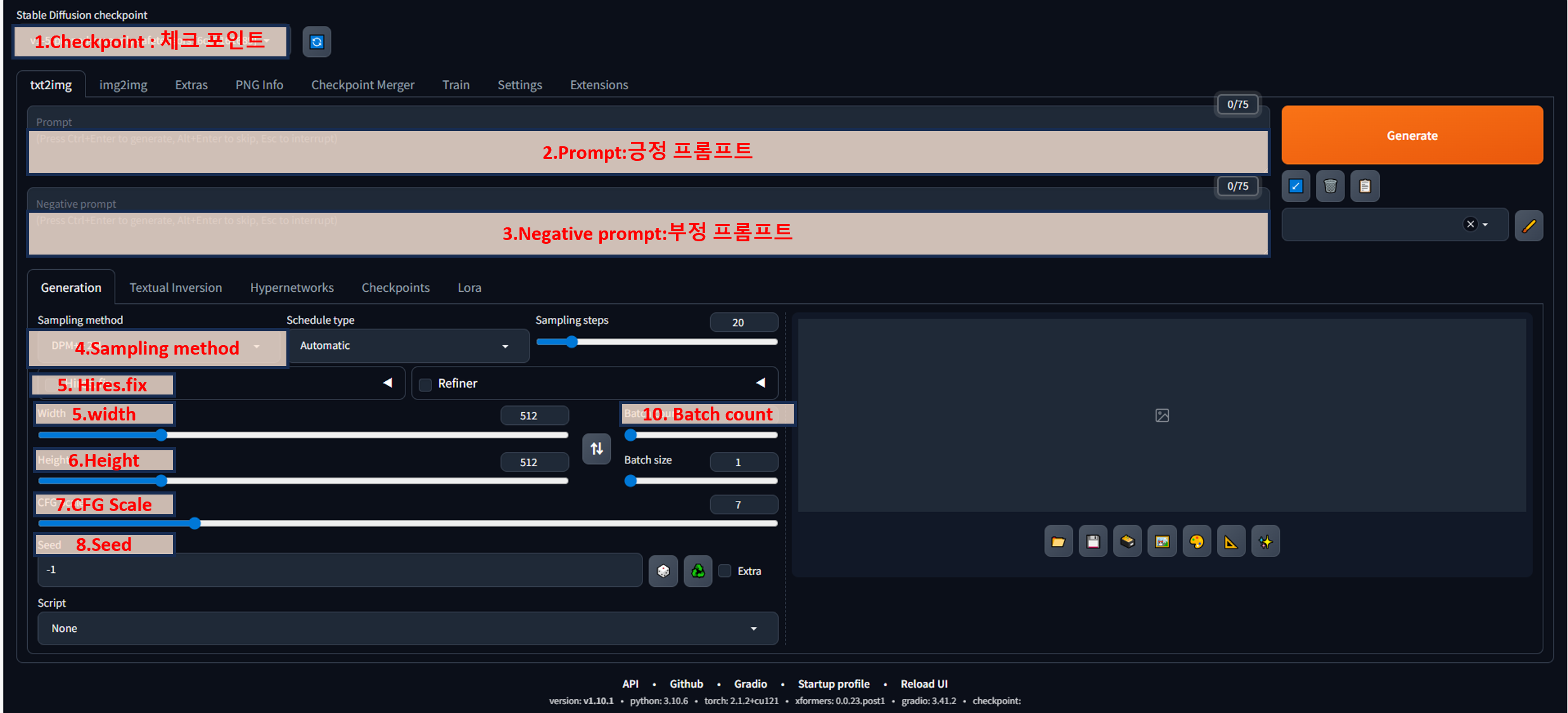This screenshot has width=1568, height=713.
Task: Click the swap width and height icon
Action: [596, 449]
